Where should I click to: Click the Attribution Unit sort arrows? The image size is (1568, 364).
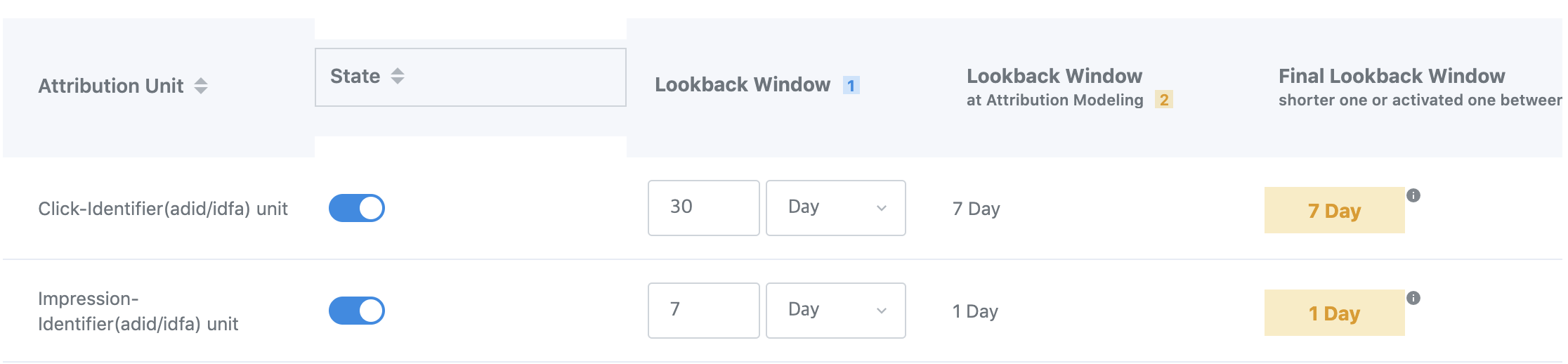tap(201, 86)
